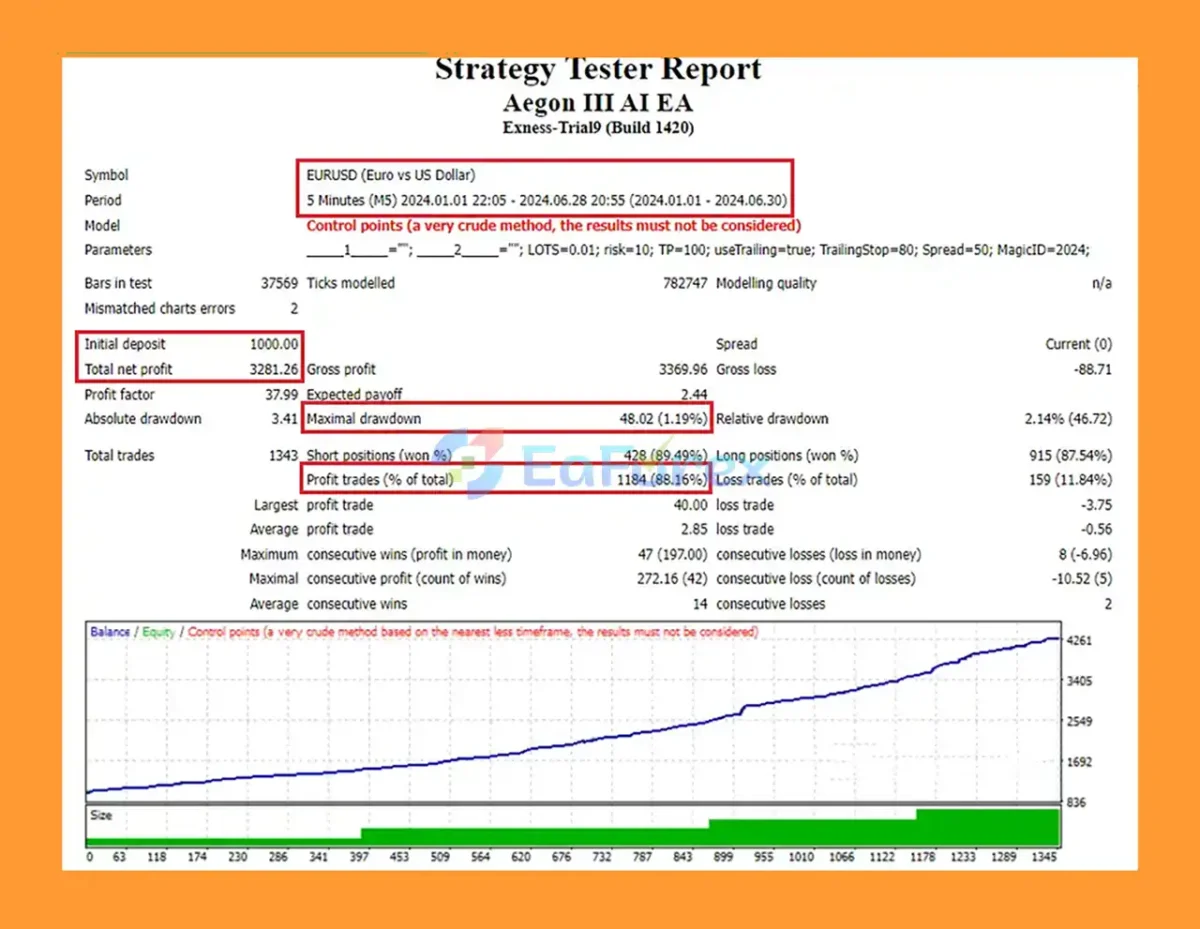This screenshot has height=929, width=1200.
Task: Select the 'Current (0)' spread value
Action: click(1078, 344)
